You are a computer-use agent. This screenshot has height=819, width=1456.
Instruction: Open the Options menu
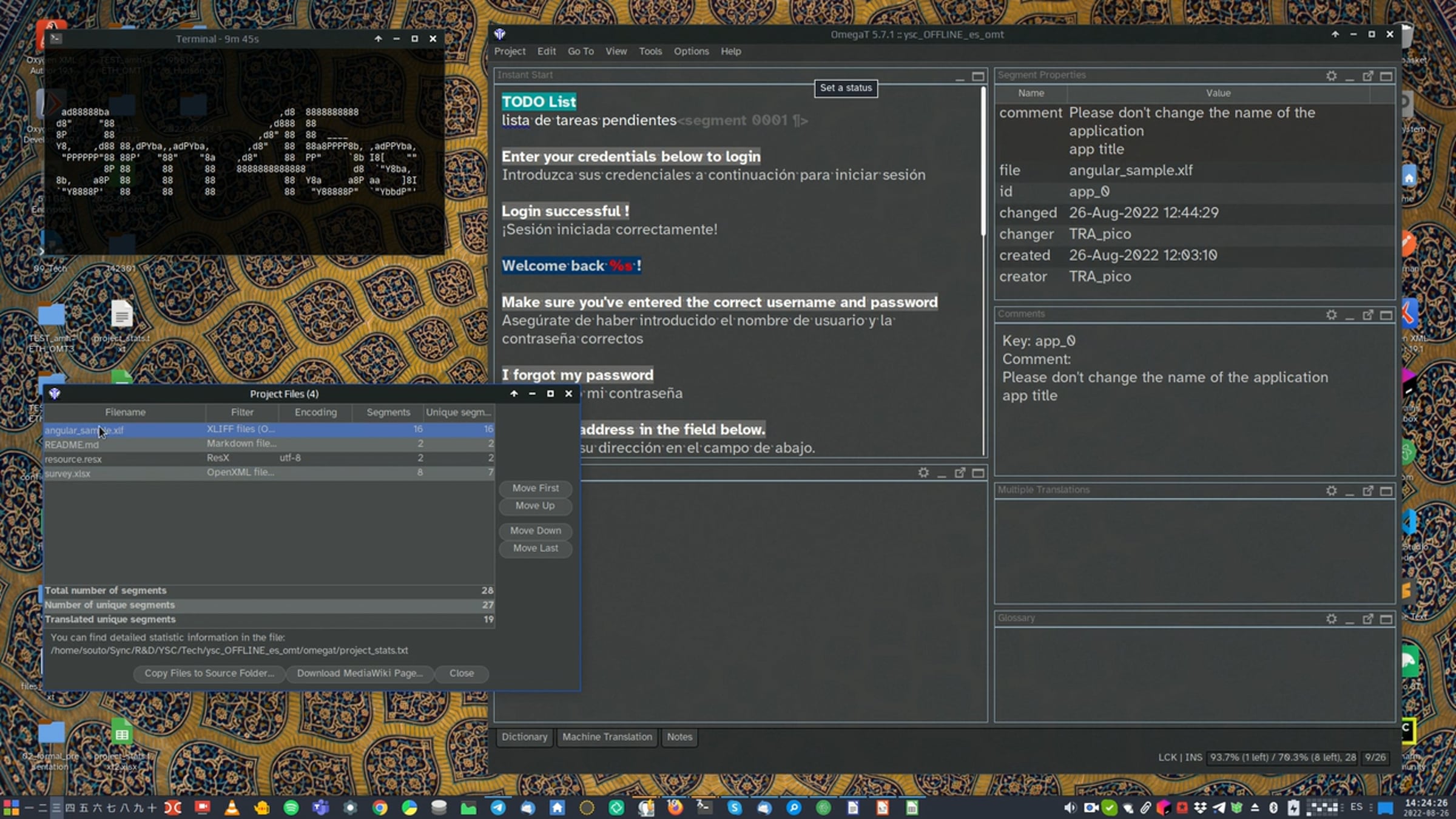click(691, 52)
